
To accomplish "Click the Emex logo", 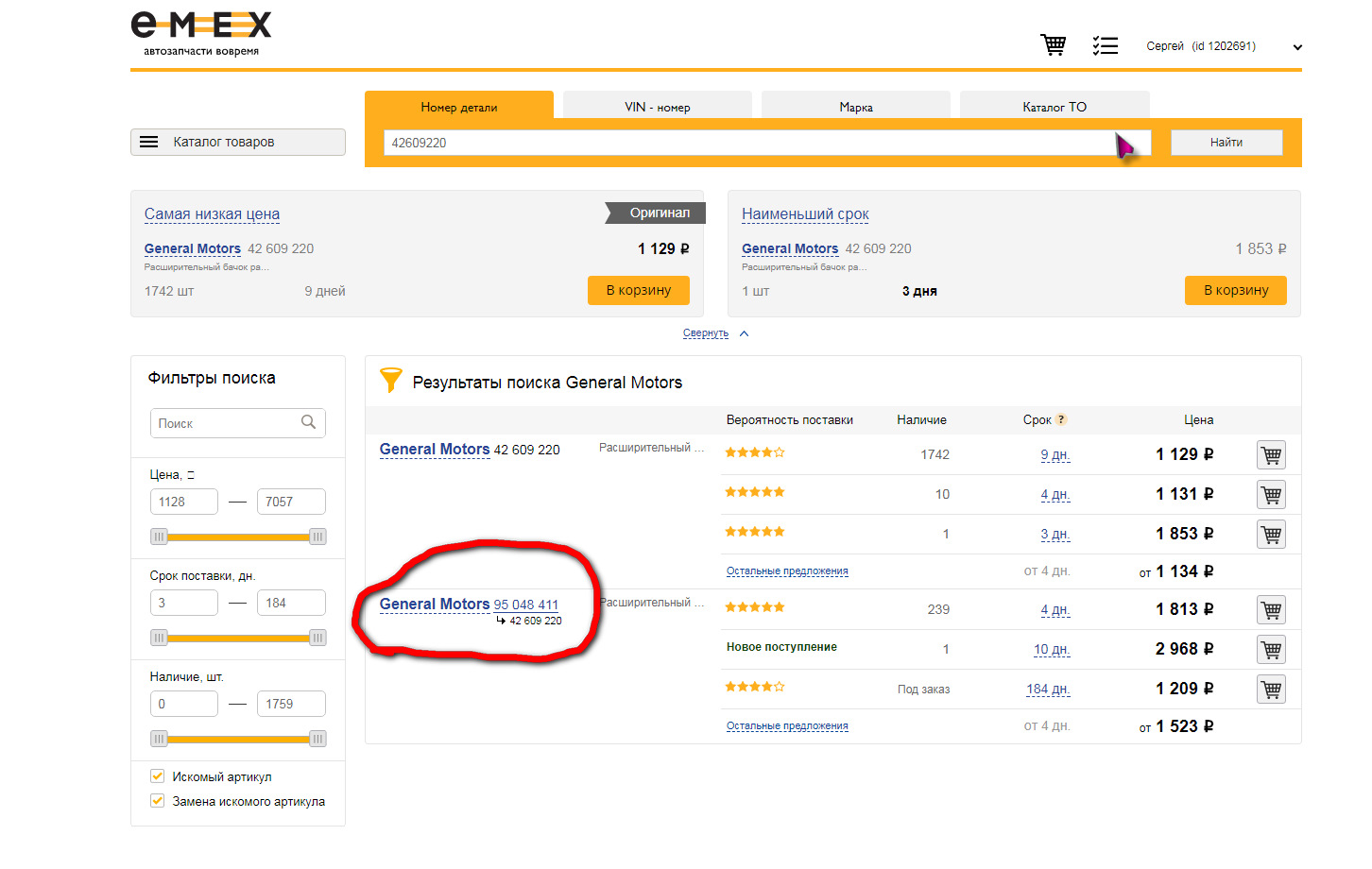I will tap(201, 33).
